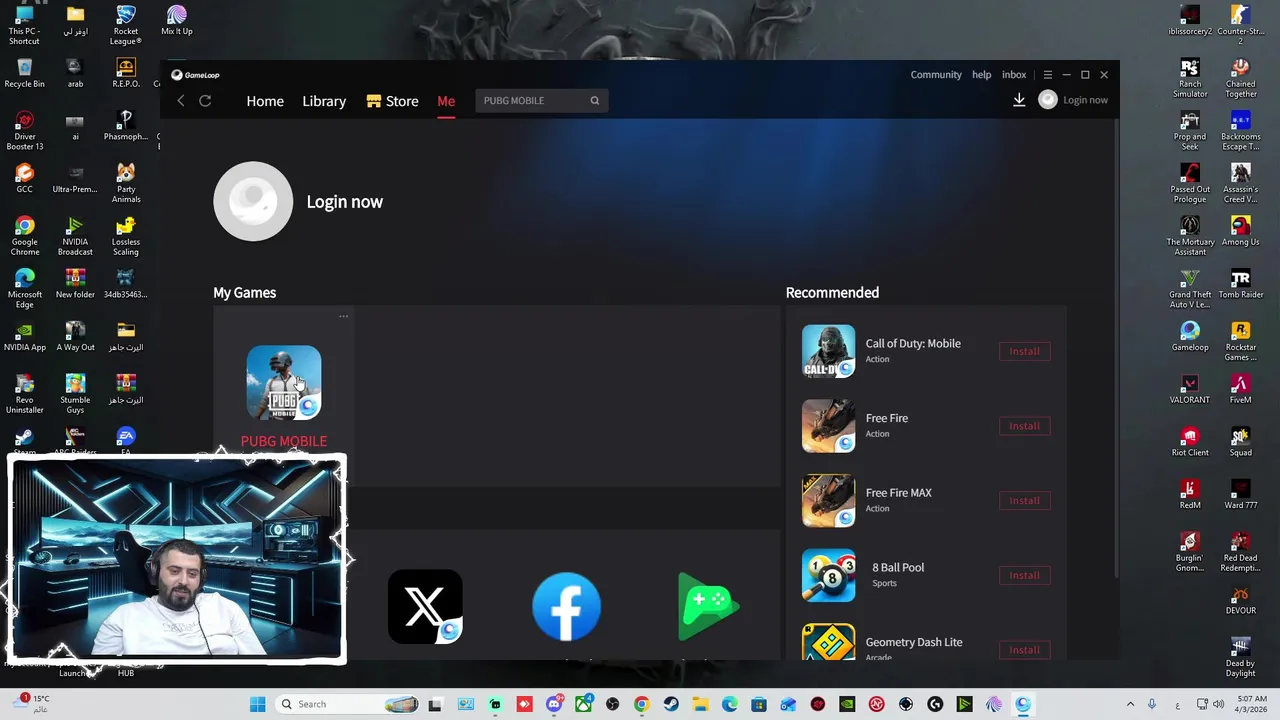Open Discord from the taskbar
The height and width of the screenshot is (720, 1280).
(554, 704)
